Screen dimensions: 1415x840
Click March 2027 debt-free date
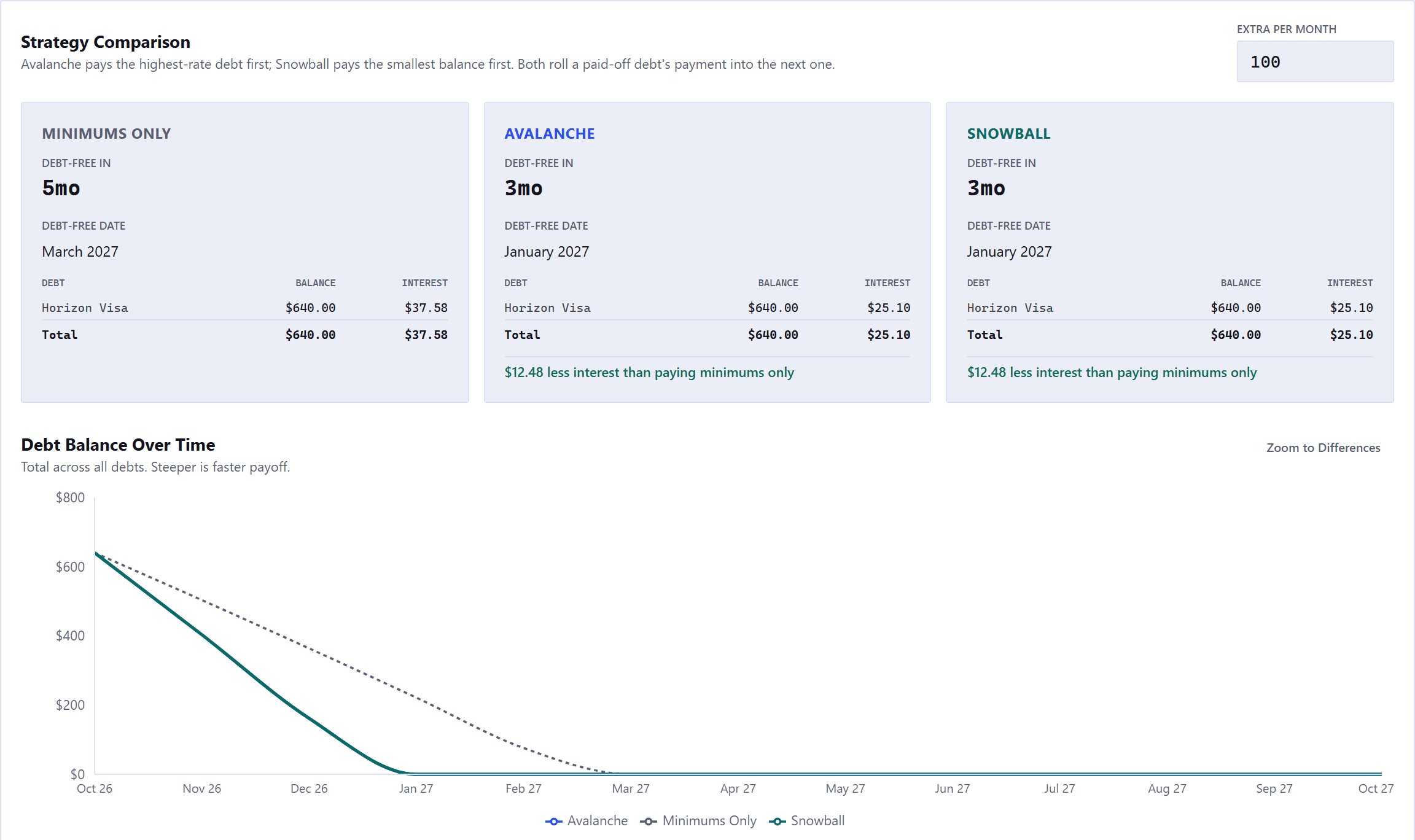tap(80, 252)
